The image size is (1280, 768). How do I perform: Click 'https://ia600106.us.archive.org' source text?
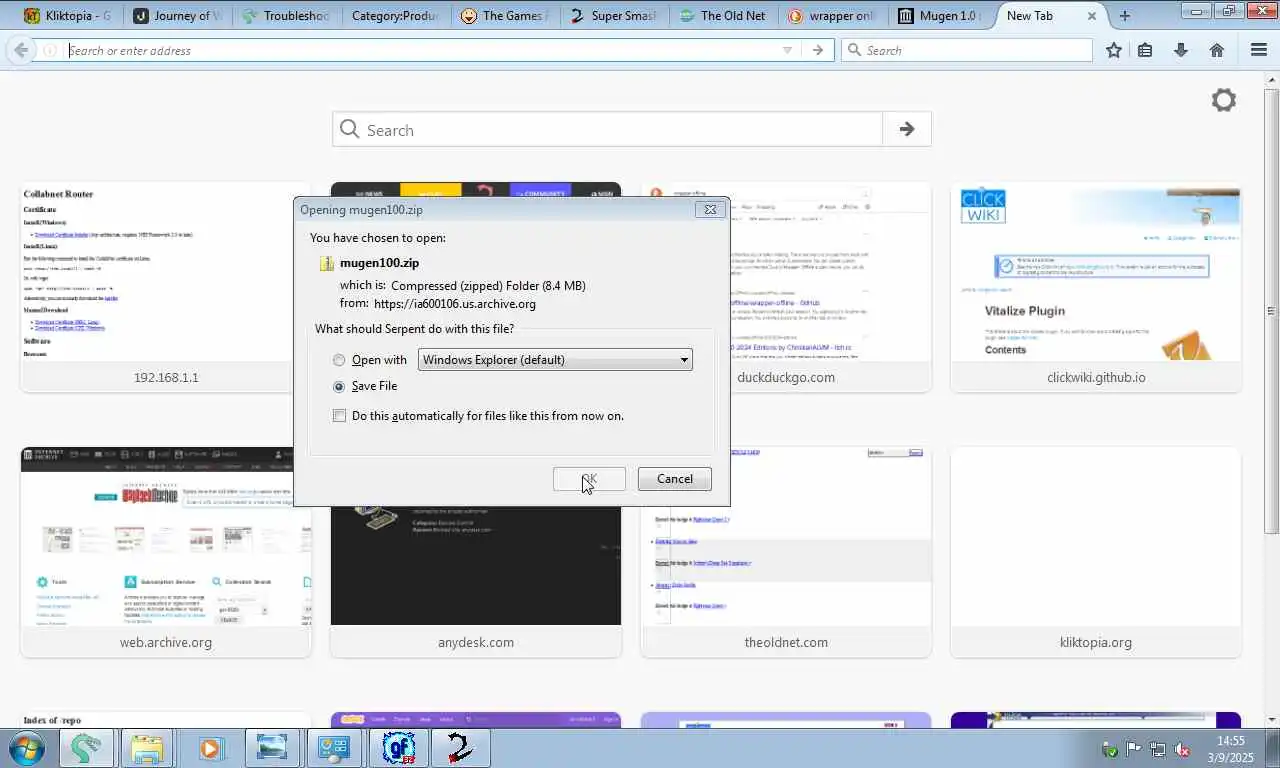click(x=455, y=304)
